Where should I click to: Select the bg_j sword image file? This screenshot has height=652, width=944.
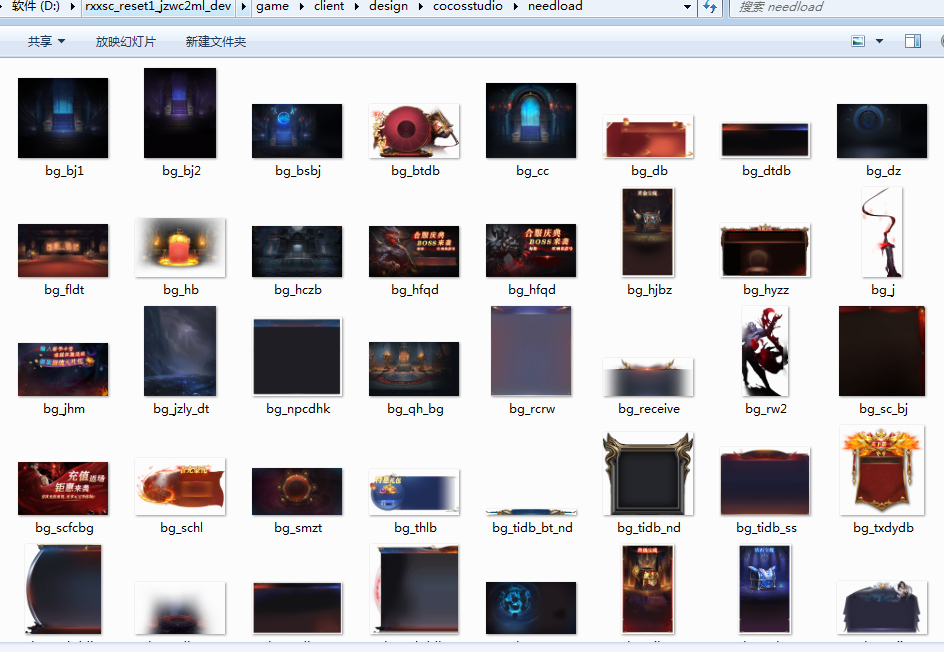pos(882,233)
